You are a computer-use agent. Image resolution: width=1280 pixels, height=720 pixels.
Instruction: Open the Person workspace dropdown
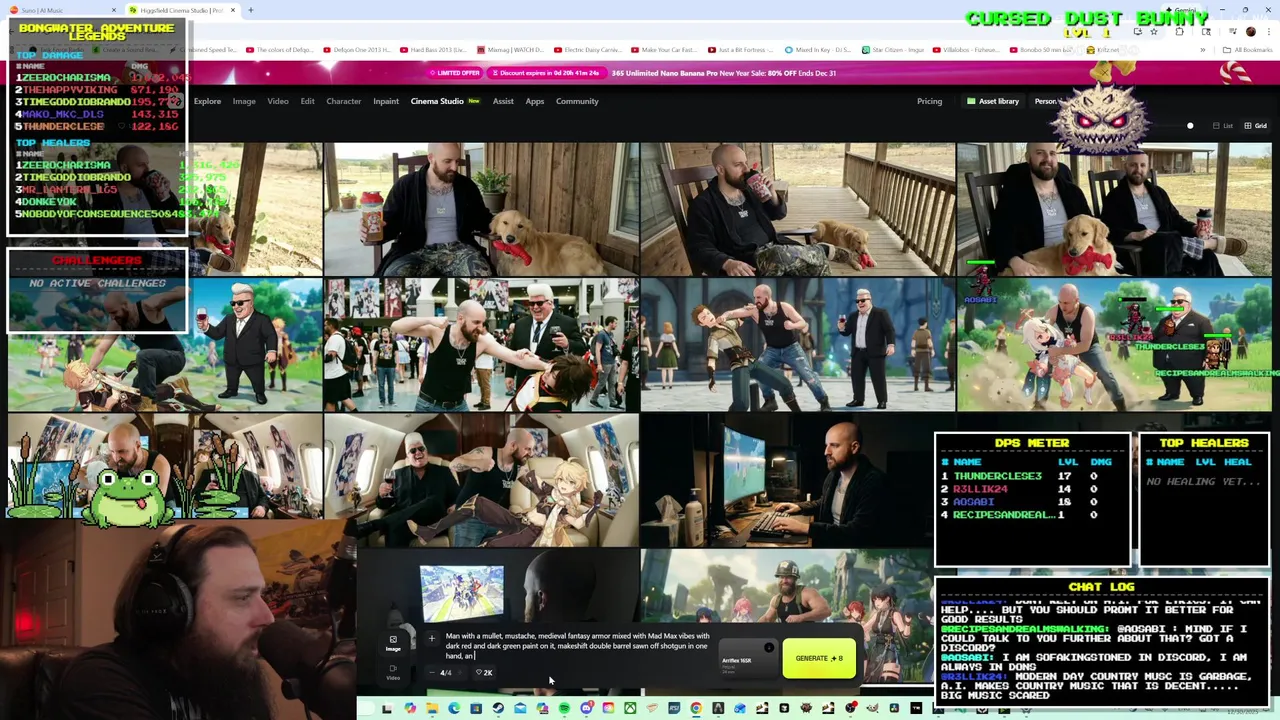pos(1046,101)
